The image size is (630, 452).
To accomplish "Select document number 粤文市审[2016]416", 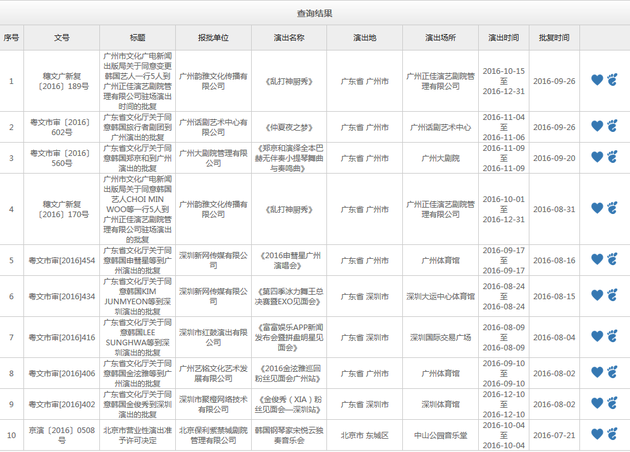I will click(62, 337).
